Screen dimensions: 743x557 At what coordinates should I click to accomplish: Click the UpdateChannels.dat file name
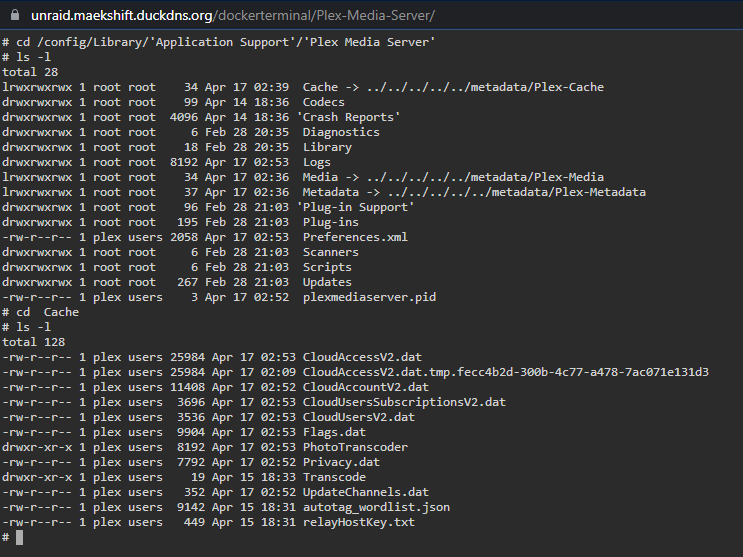pyautogui.click(x=366, y=492)
